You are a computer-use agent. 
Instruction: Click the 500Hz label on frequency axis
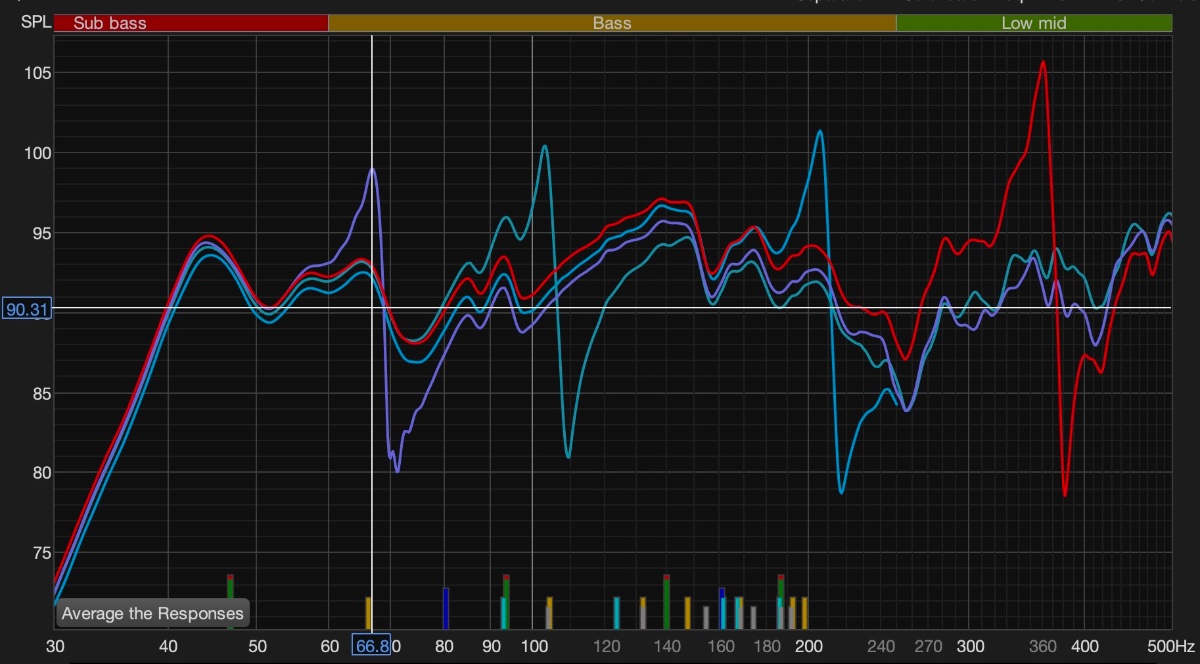(x=1177, y=646)
